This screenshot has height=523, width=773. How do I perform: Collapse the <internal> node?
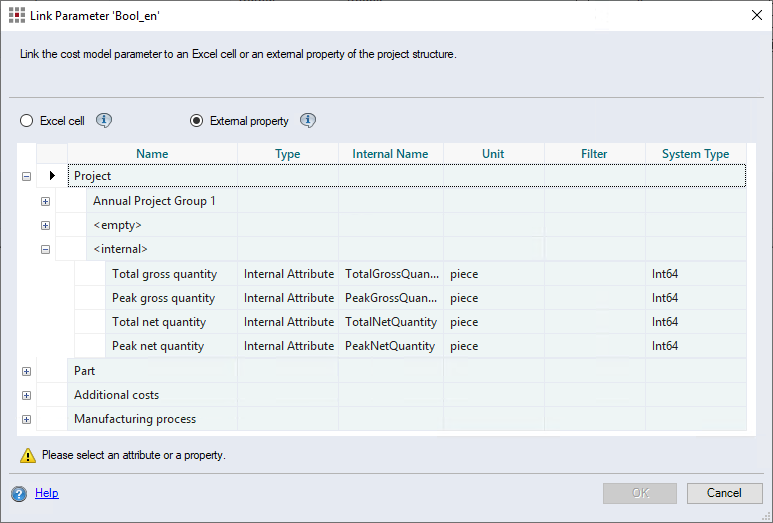point(45,249)
